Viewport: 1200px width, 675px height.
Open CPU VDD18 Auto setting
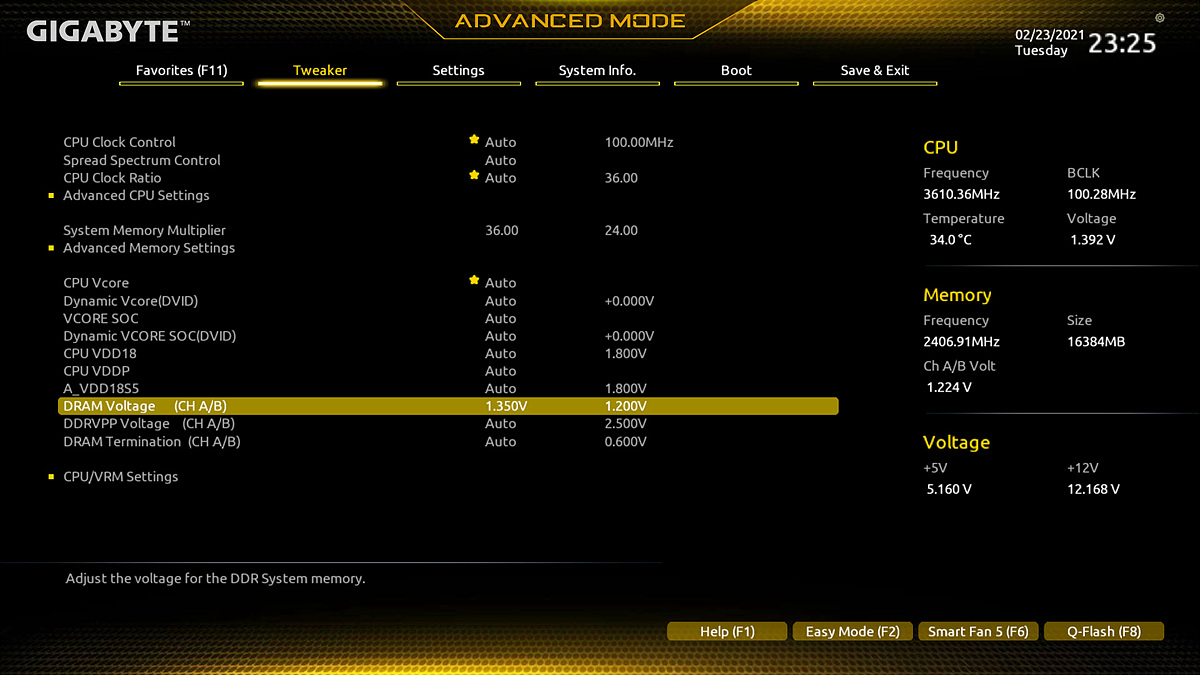point(500,354)
